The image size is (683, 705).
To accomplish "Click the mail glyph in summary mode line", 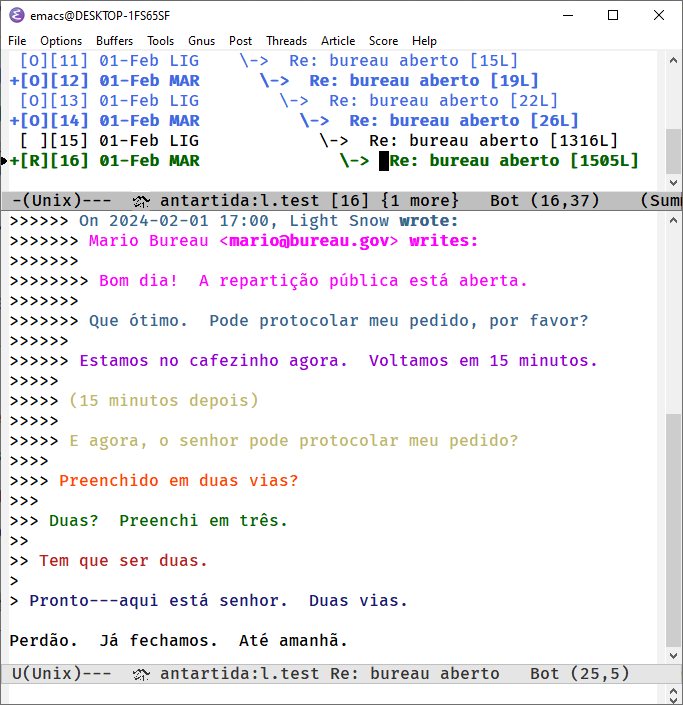I will (x=140, y=200).
